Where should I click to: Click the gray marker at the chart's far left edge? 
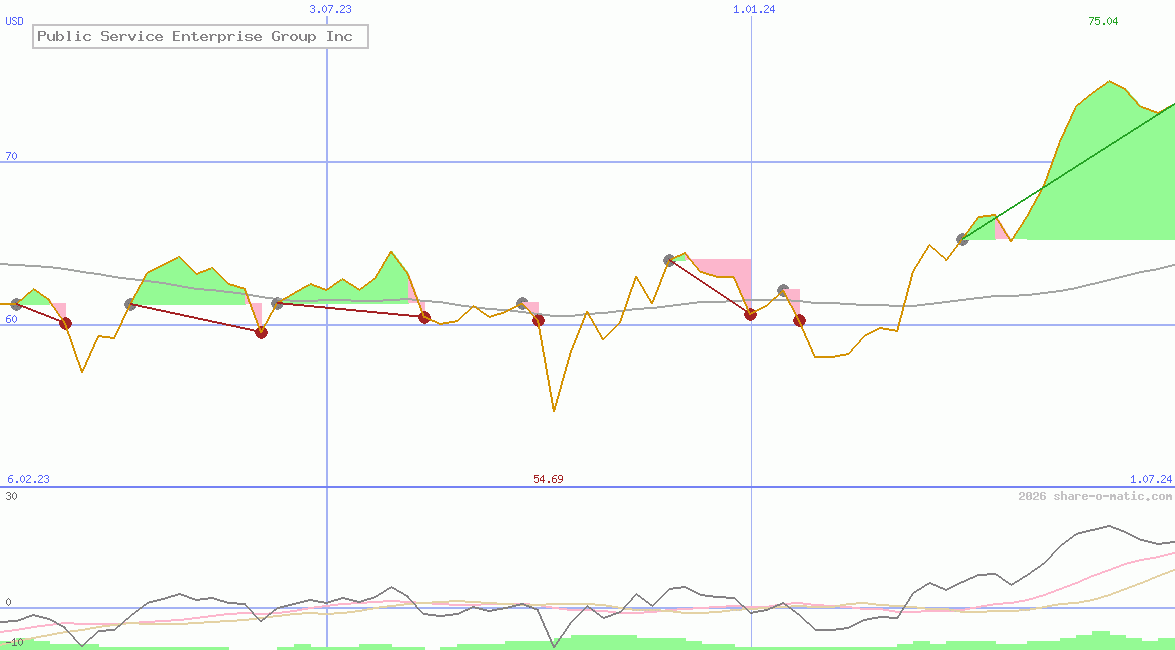coord(15,304)
